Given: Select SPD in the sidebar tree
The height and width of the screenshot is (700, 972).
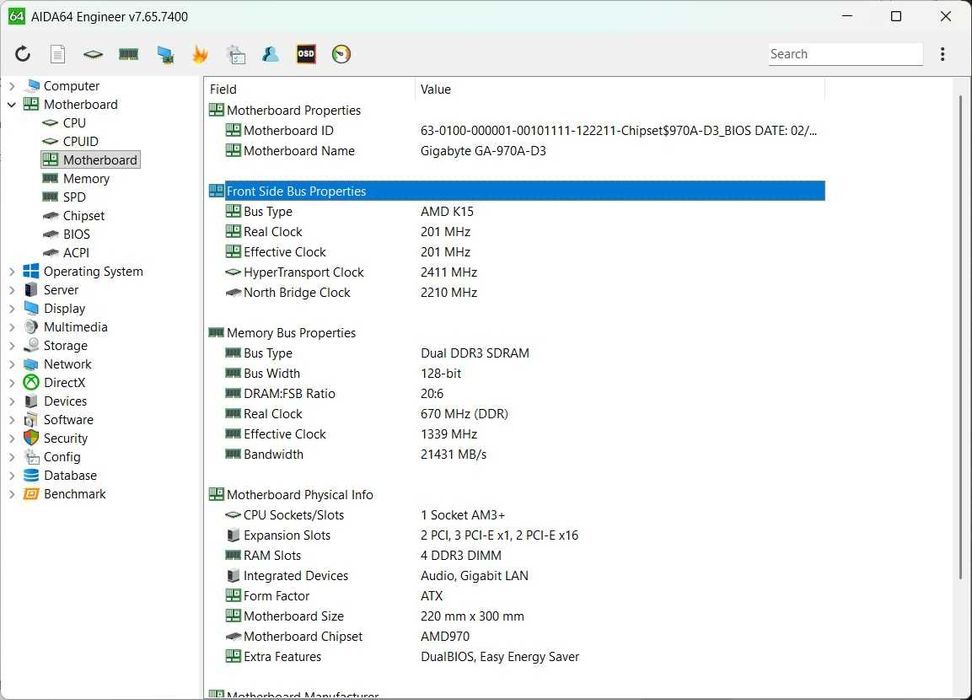Looking at the screenshot, I should (x=74, y=197).
